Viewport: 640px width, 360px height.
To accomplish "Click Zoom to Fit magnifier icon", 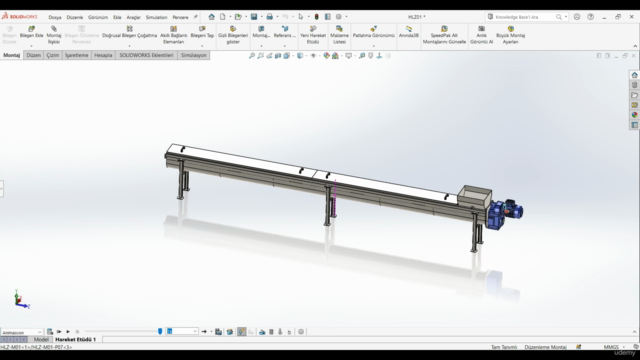I will coord(252,56).
